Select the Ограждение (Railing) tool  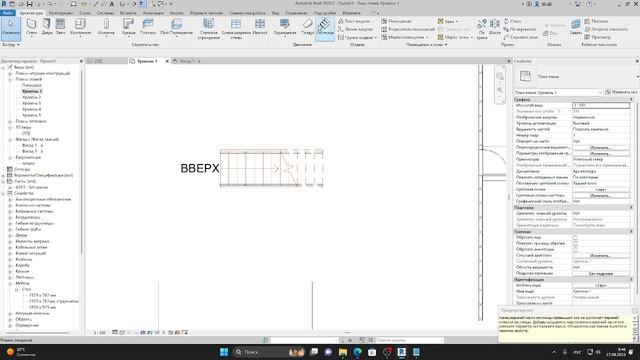284,27
